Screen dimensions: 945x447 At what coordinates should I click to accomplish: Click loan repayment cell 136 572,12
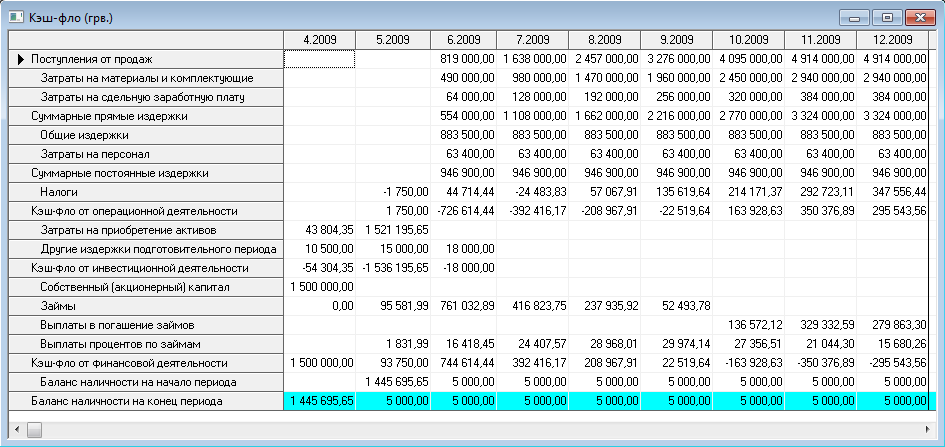pos(748,325)
